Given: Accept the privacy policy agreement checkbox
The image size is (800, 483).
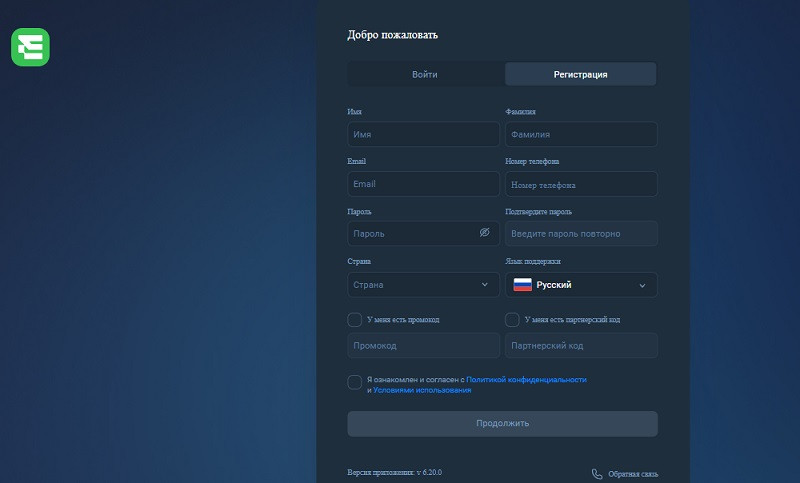Looking at the screenshot, I should [x=355, y=382].
